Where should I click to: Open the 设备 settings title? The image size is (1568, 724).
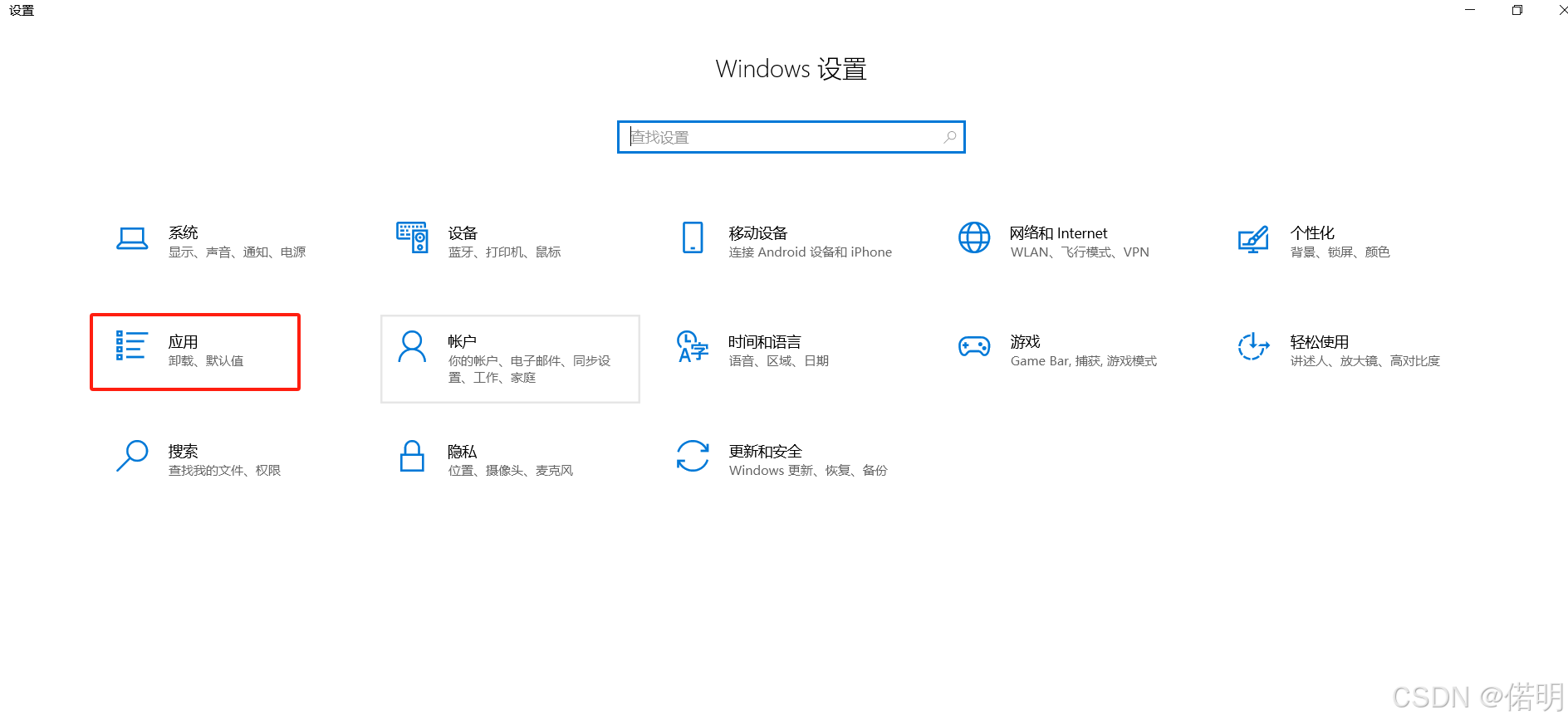click(x=463, y=232)
